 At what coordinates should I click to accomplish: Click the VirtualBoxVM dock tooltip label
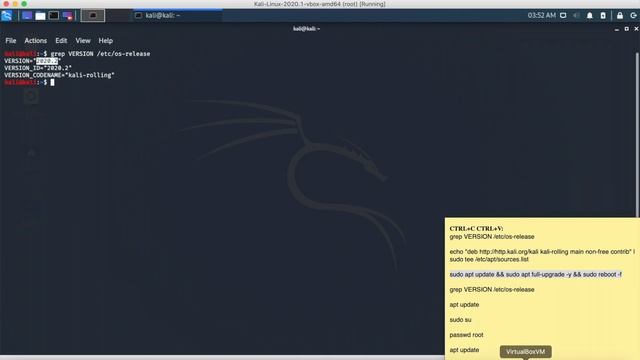point(525,352)
